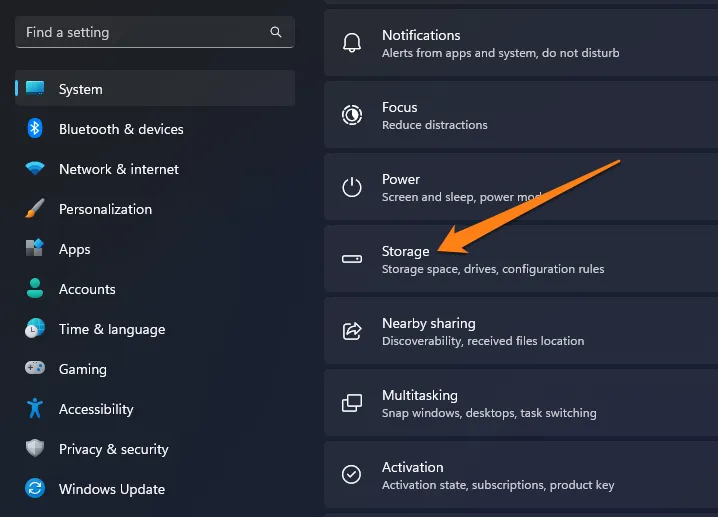The image size is (718, 517).
Task: Click the System monitor icon
Action: click(x=35, y=88)
